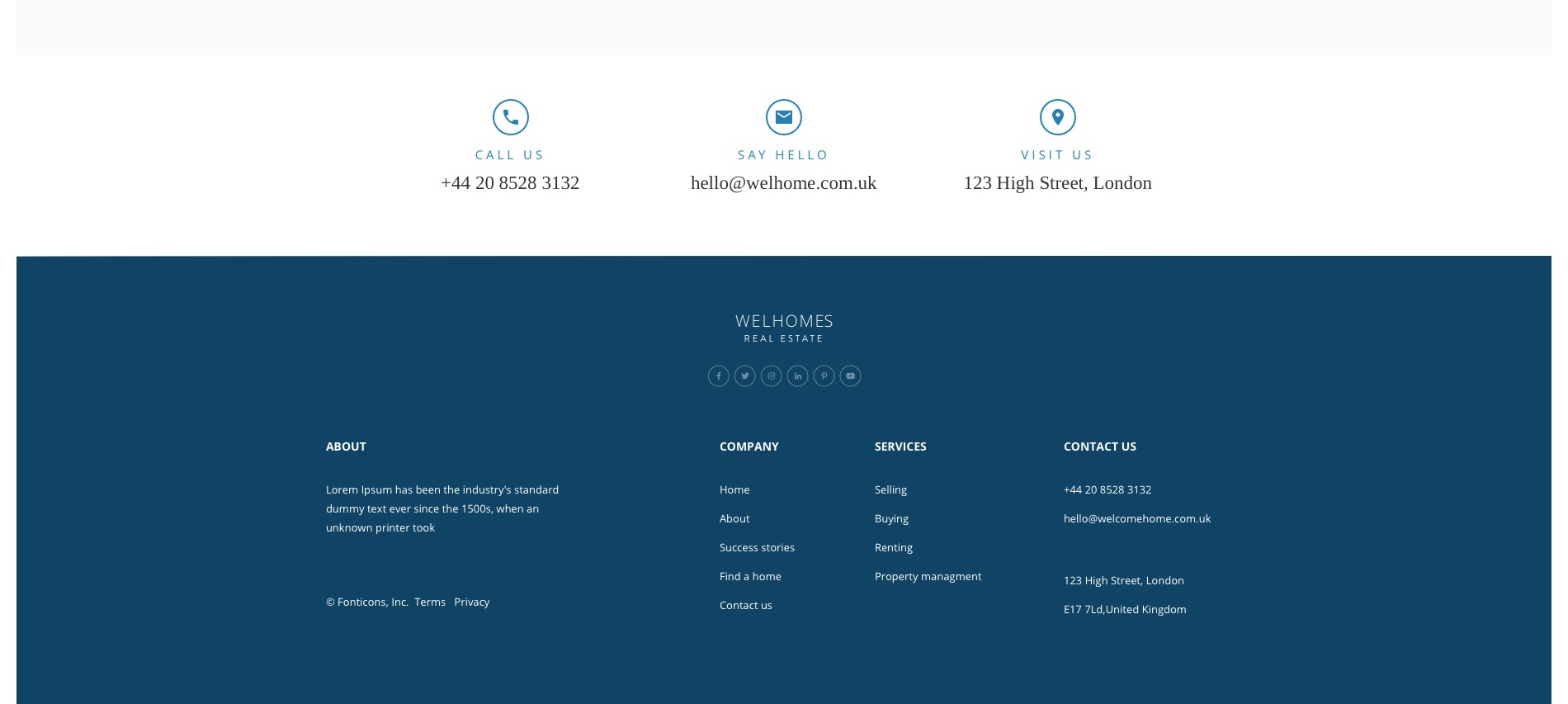
Task: Open Property managment link
Action: (x=928, y=576)
